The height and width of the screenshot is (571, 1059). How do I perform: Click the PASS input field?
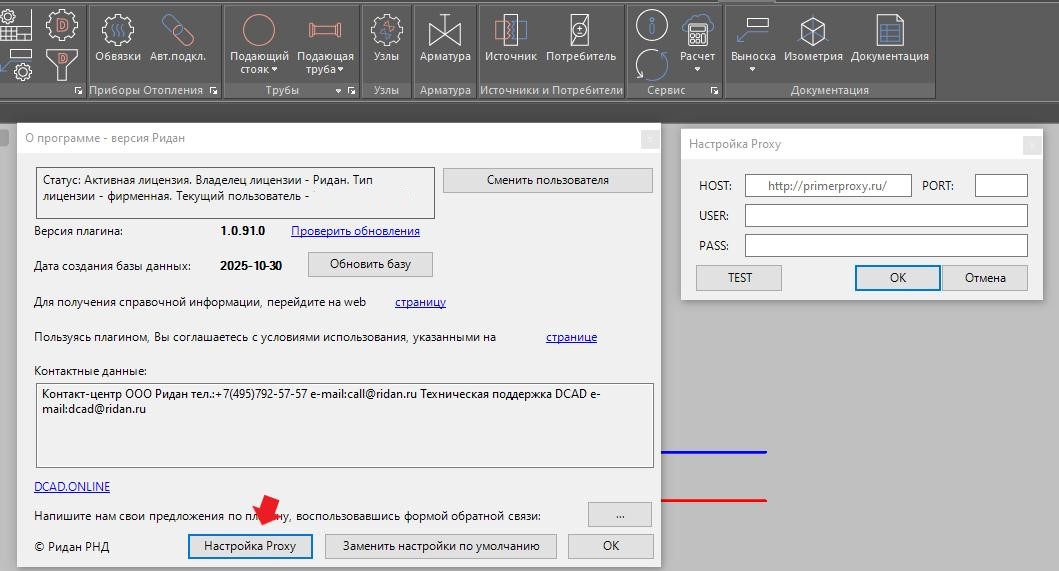point(886,245)
